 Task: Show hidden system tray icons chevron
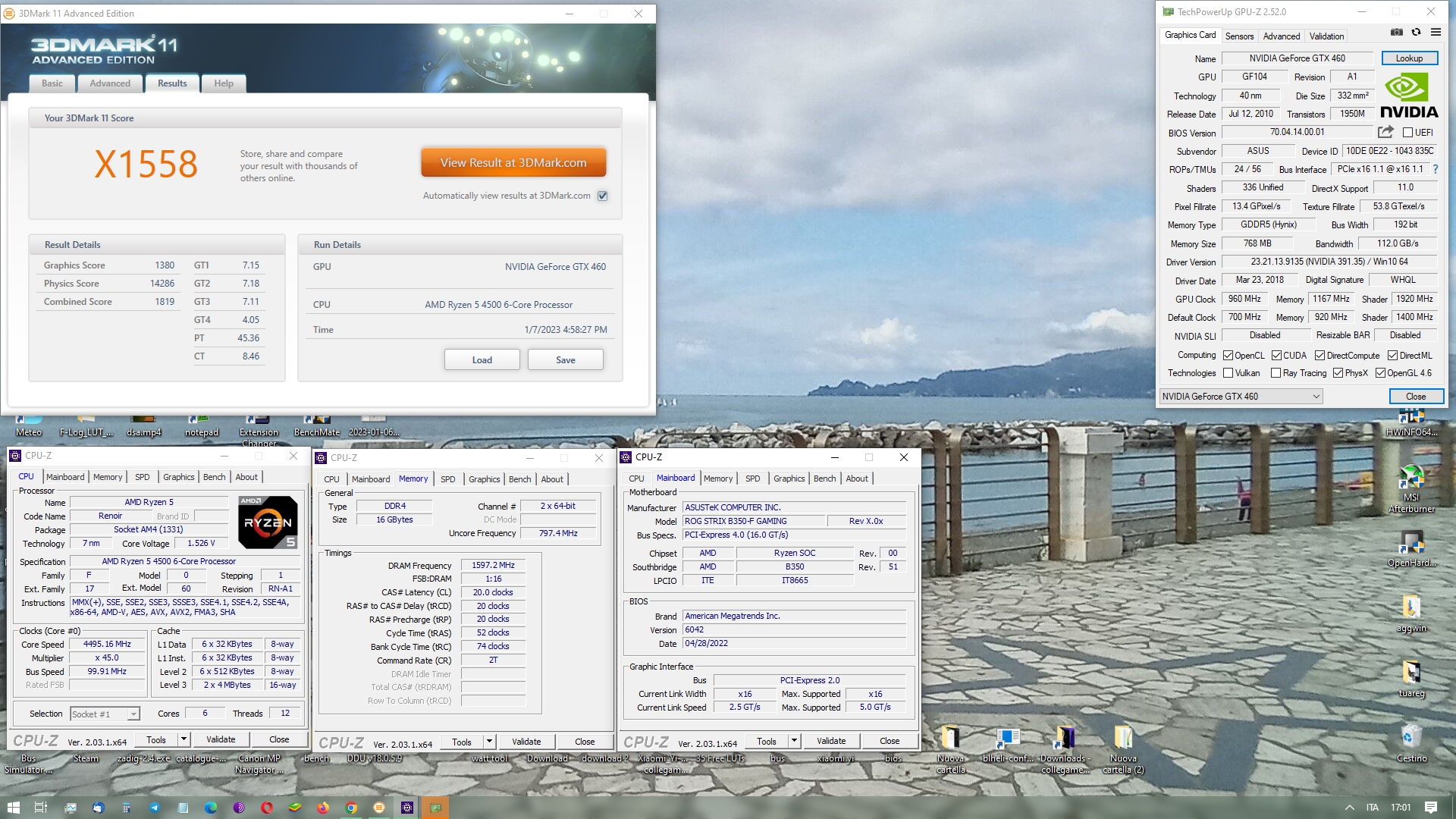click(1349, 808)
